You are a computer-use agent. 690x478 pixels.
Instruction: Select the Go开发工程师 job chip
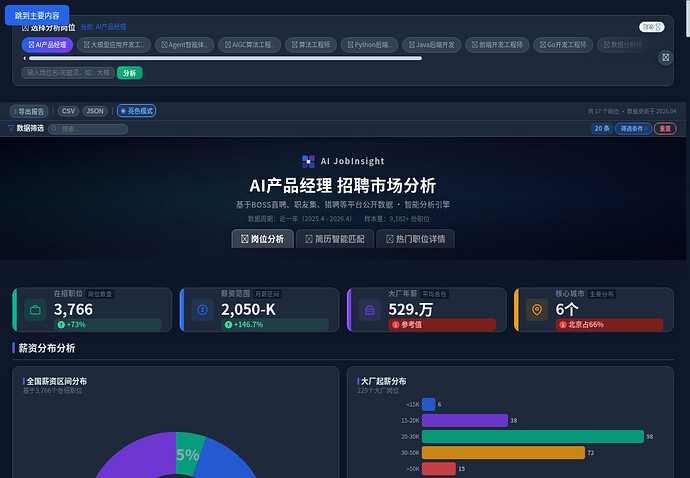pyautogui.click(x=563, y=45)
